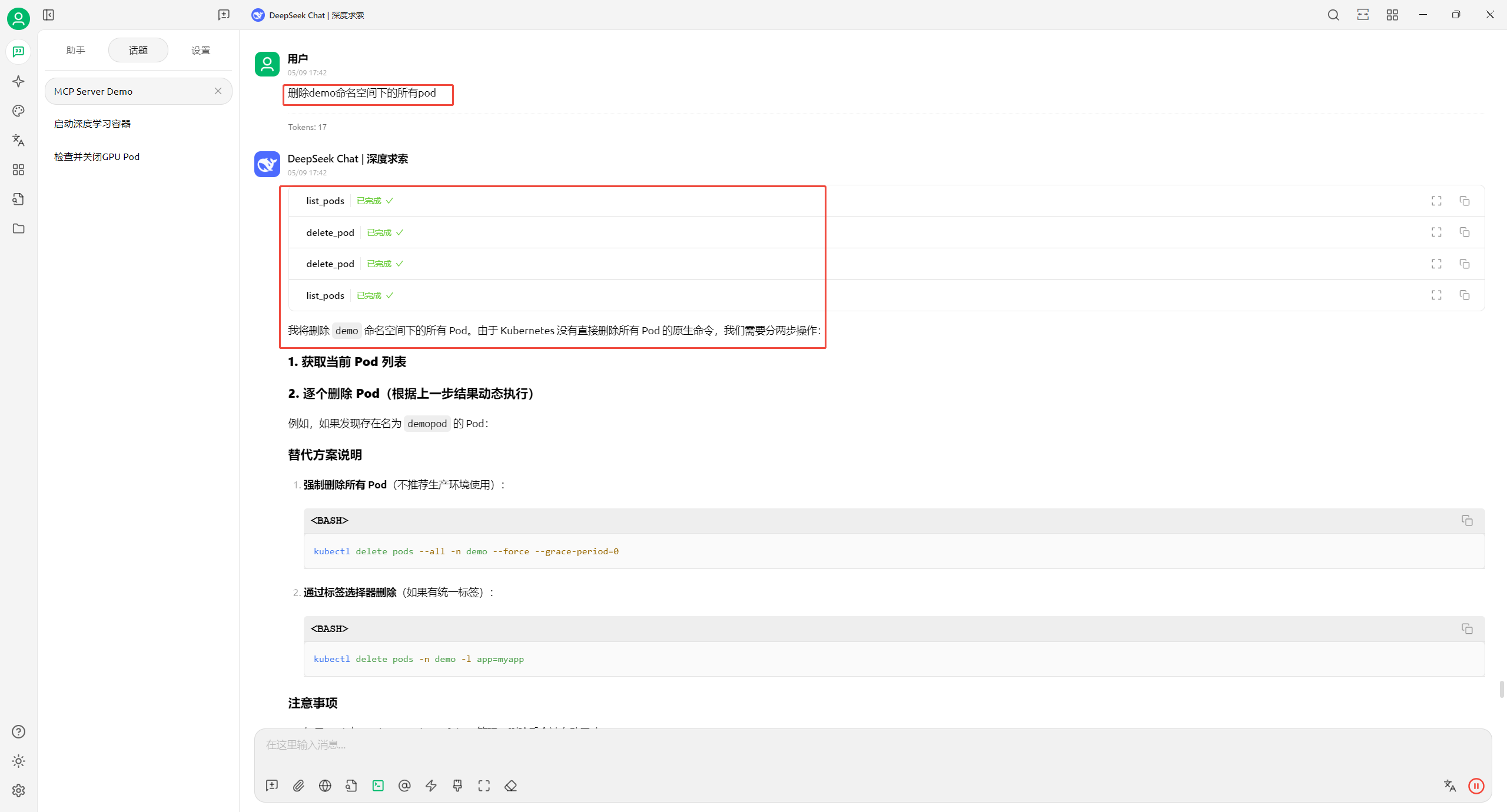The height and width of the screenshot is (812, 1507).
Task: Click the translate icon in left sidebar
Action: point(18,140)
